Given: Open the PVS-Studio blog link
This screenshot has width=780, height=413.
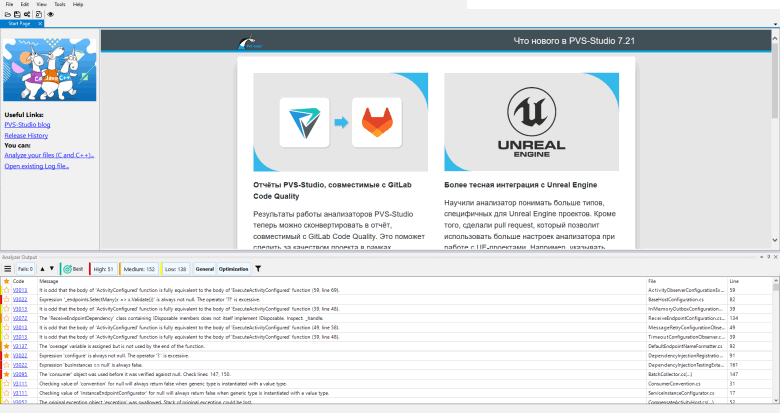Looking at the screenshot, I should [27, 125].
